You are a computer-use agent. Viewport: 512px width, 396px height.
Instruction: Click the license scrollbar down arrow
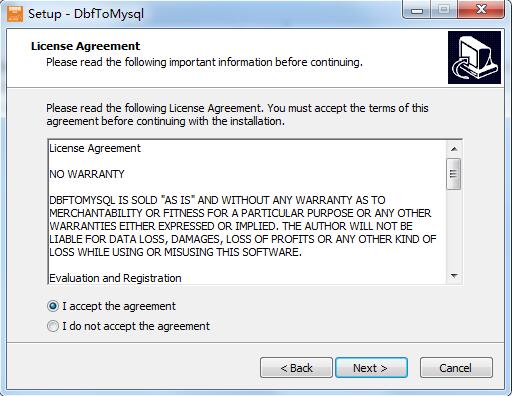pos(454,276)
